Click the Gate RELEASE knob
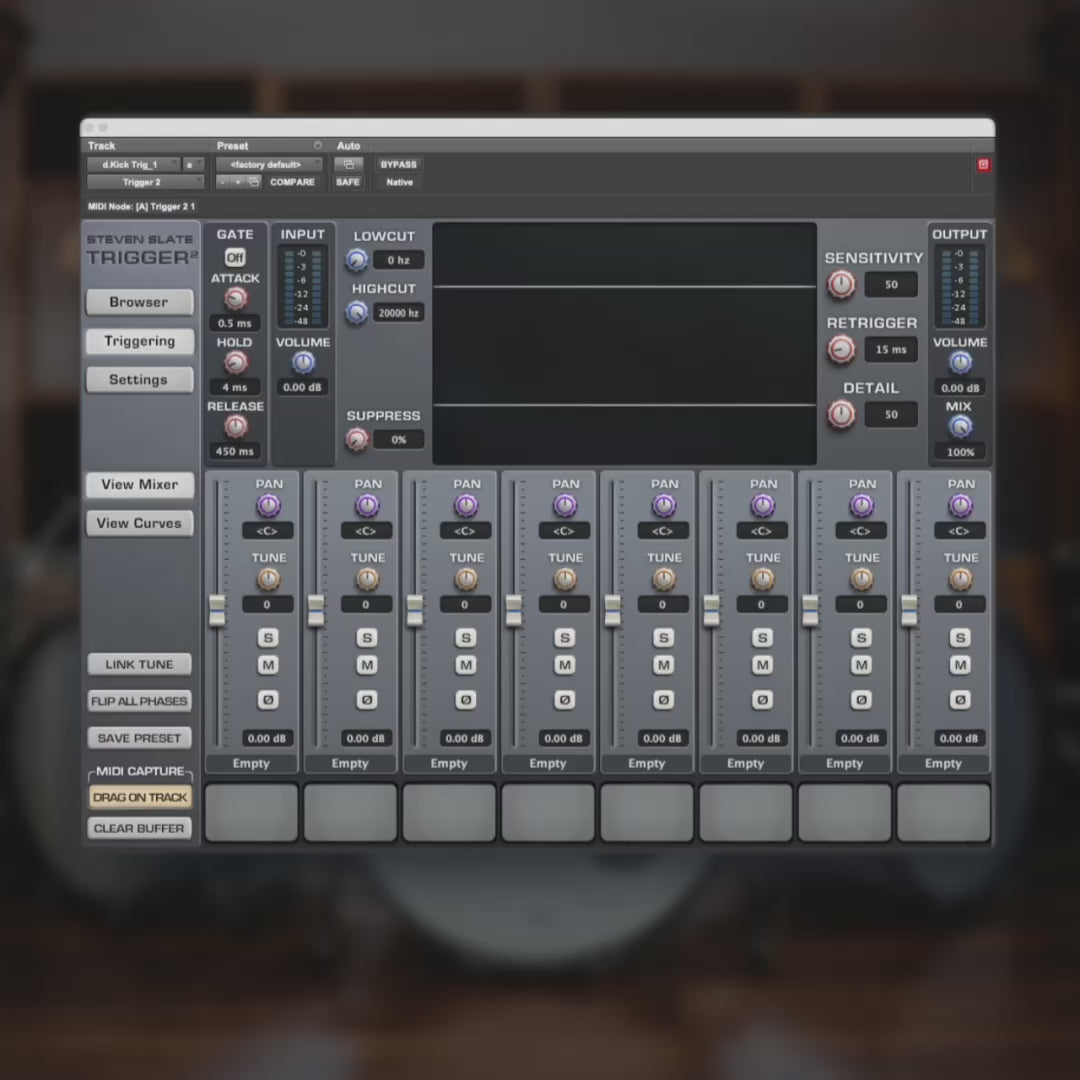This screenshot has height=1080, width=1080. point(236,427)
